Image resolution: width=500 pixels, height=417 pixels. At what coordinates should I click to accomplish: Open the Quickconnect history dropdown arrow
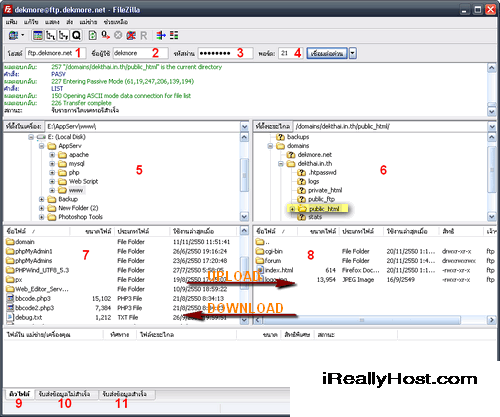click(x=353, y=53)
